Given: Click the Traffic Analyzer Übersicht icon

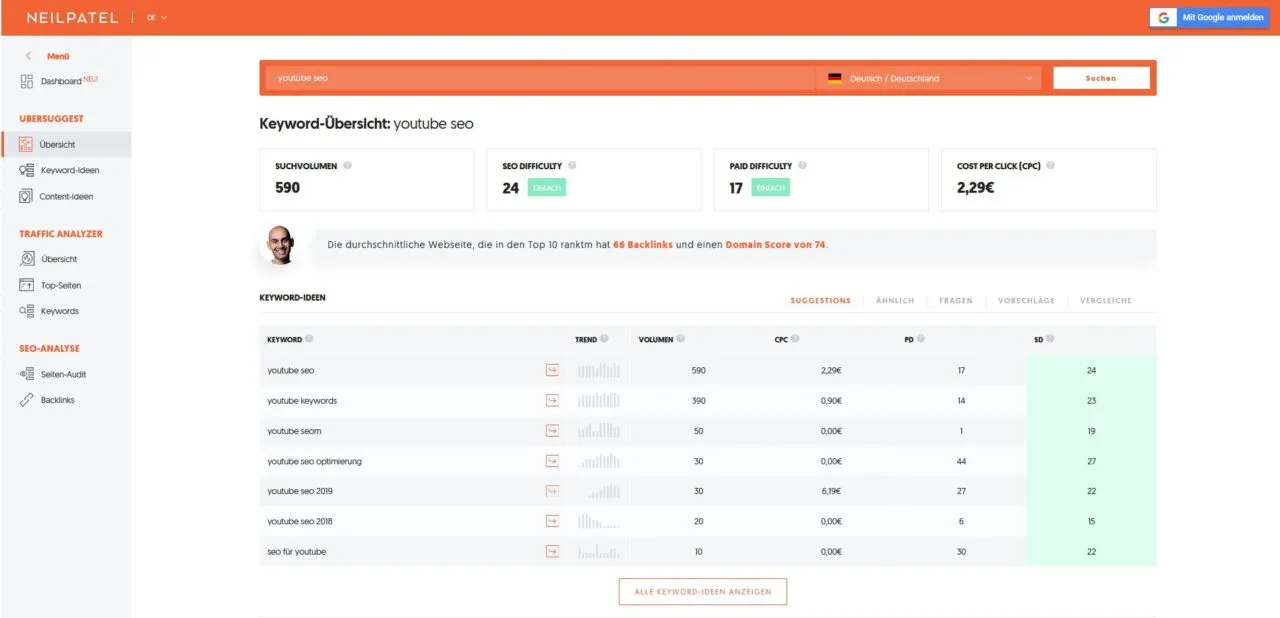Looking at the screenshot, I should pyautogui.click(x=27, y=259).
